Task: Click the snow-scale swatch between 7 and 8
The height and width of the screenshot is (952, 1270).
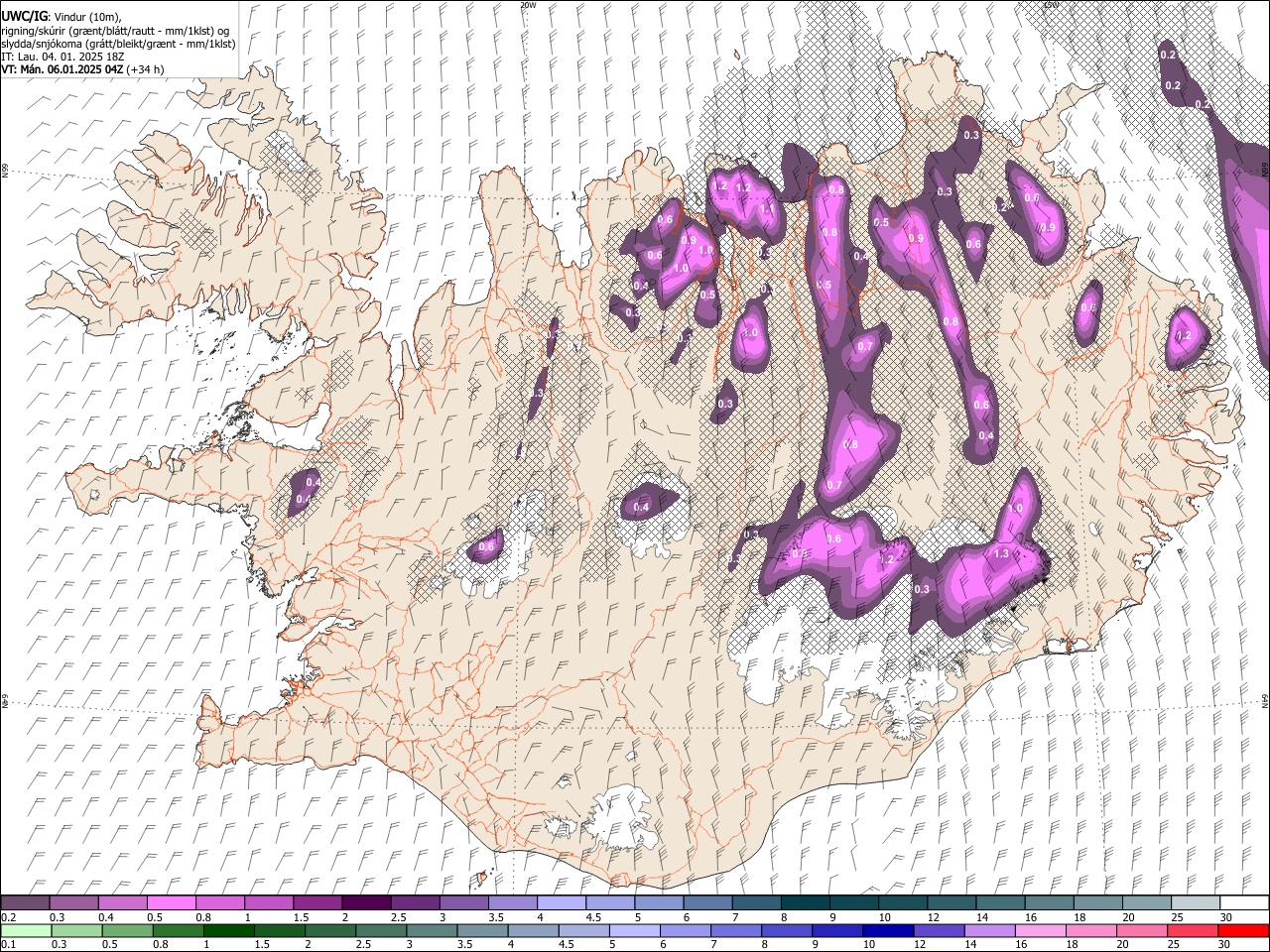Action: 756,902
